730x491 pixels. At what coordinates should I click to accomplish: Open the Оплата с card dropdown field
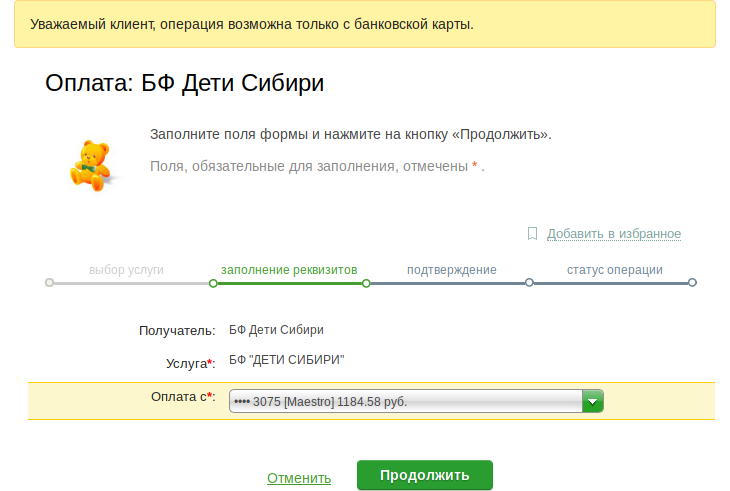pos(416,401)
